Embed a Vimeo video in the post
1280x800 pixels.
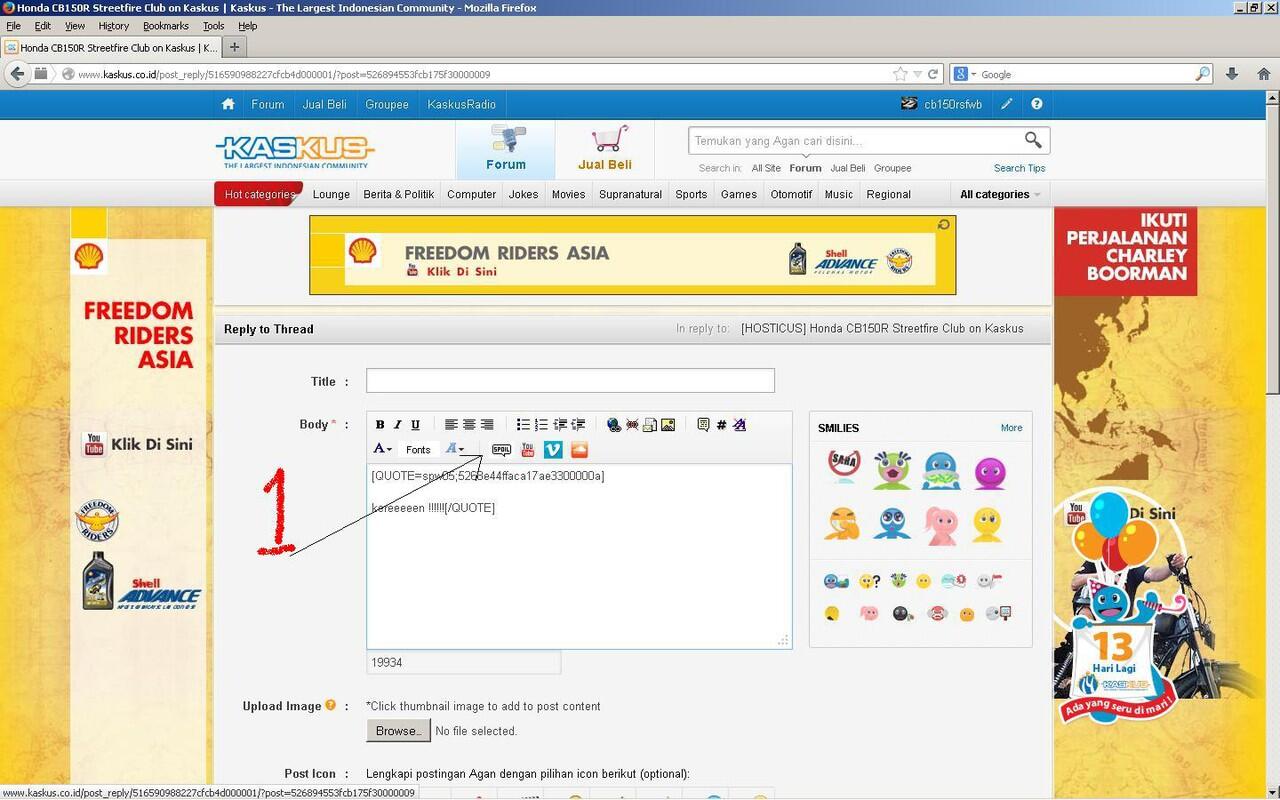[553, 450]
